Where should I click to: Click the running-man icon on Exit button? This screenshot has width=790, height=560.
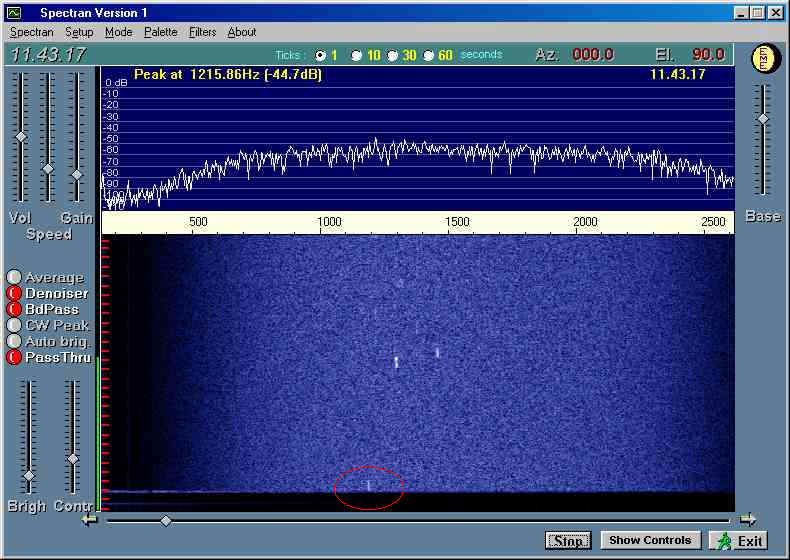tap(725, 541)
